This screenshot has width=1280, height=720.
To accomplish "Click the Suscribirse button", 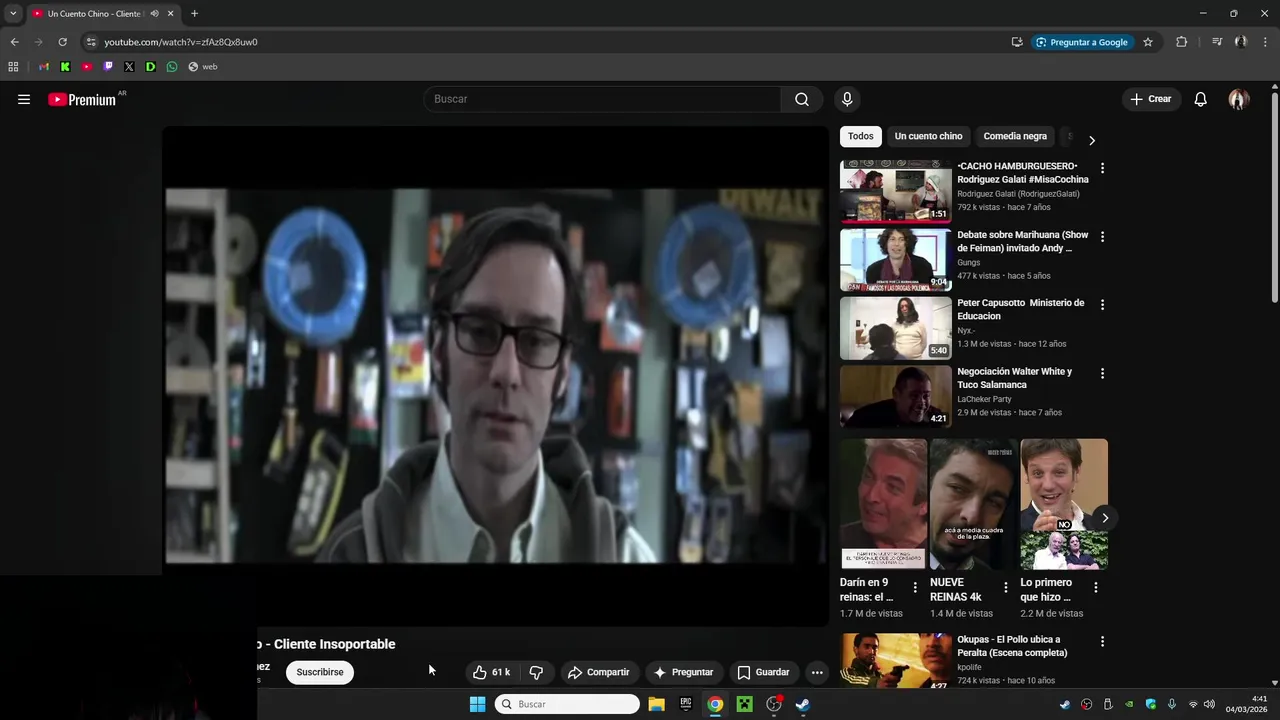I will (x=320, y=672).
